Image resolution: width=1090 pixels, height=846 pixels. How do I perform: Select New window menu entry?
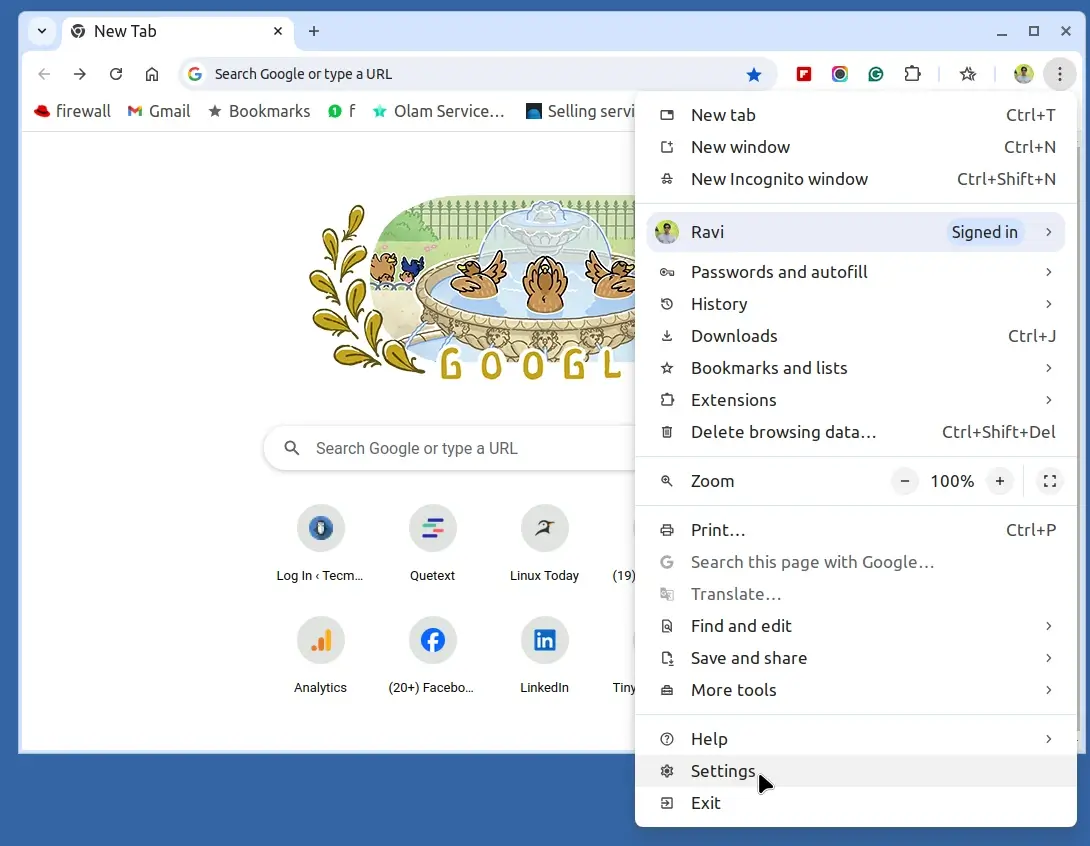[856, 147]
